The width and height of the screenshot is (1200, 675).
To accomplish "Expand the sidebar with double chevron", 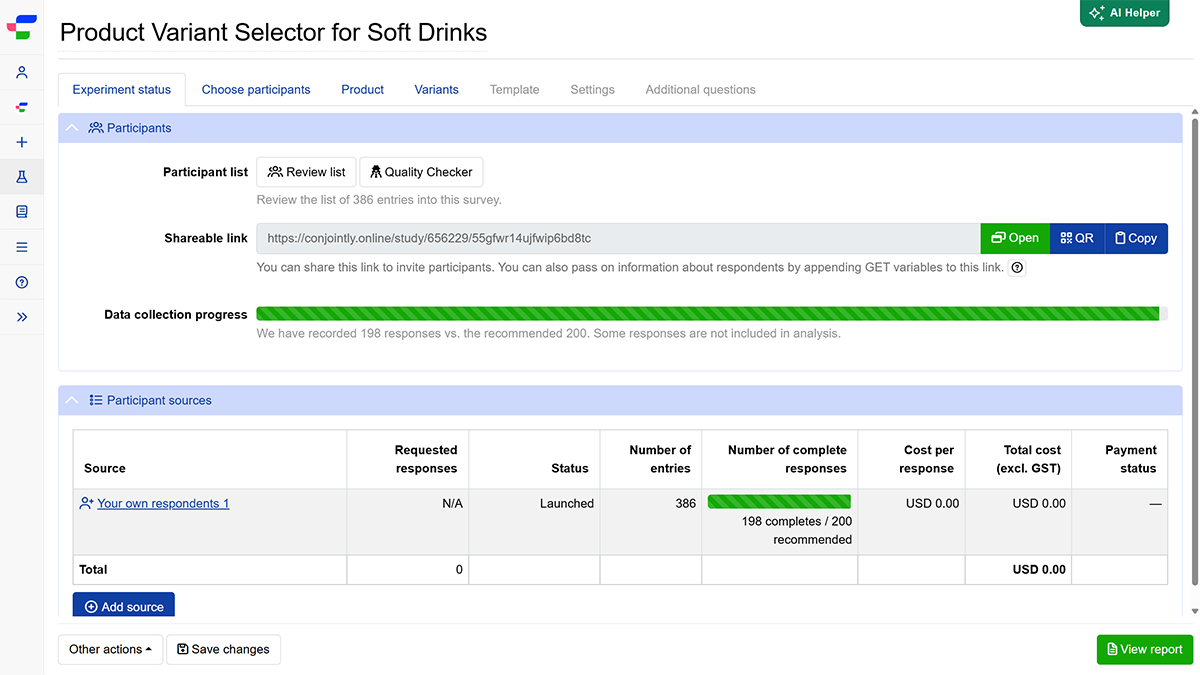I will pos(22,317).
